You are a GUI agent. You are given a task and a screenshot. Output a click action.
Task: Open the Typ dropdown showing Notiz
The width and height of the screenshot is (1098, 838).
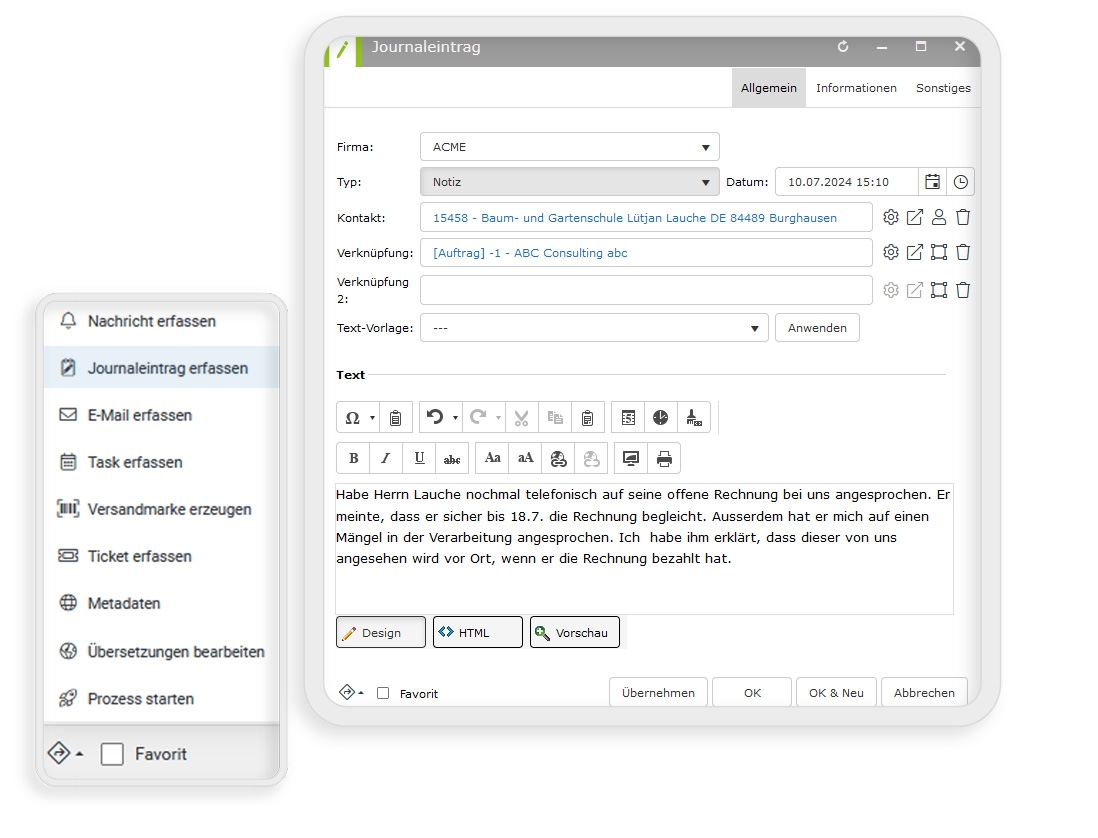pyautogui.click(x=570, y=182)
